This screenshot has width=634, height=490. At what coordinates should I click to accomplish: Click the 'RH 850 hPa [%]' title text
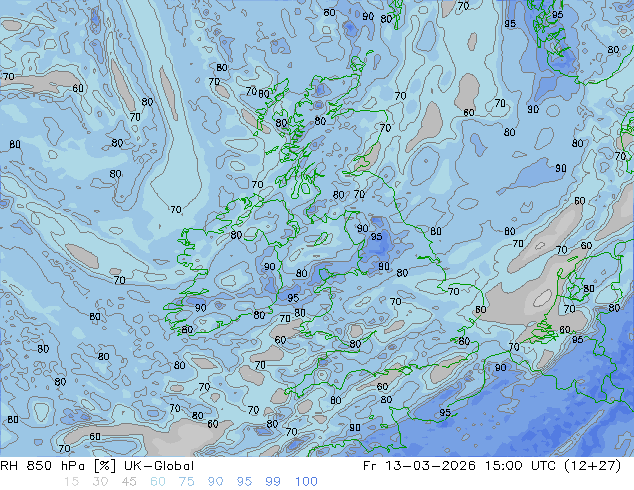pos(58,466)
